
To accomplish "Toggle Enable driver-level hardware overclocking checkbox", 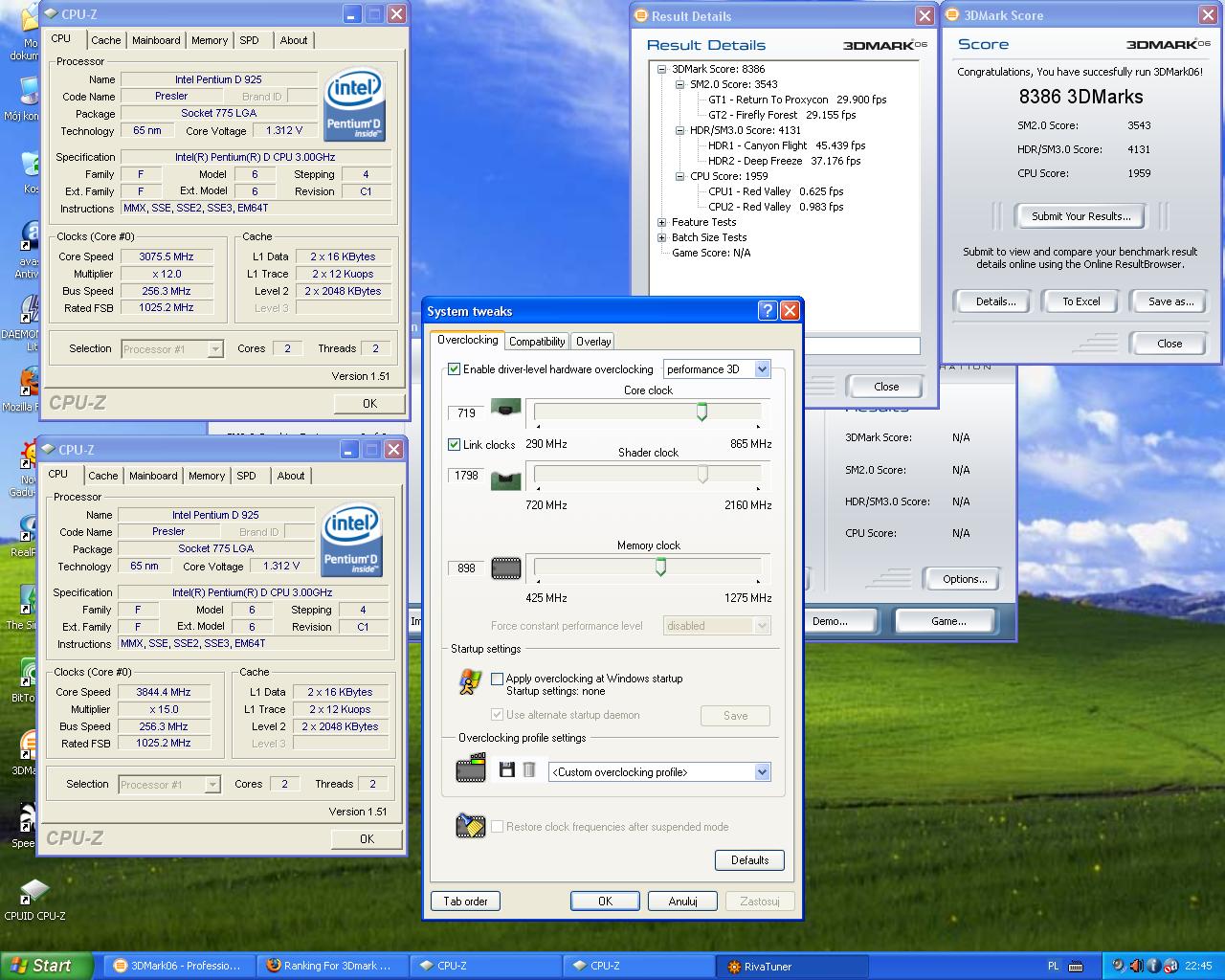I will (455, 368).
